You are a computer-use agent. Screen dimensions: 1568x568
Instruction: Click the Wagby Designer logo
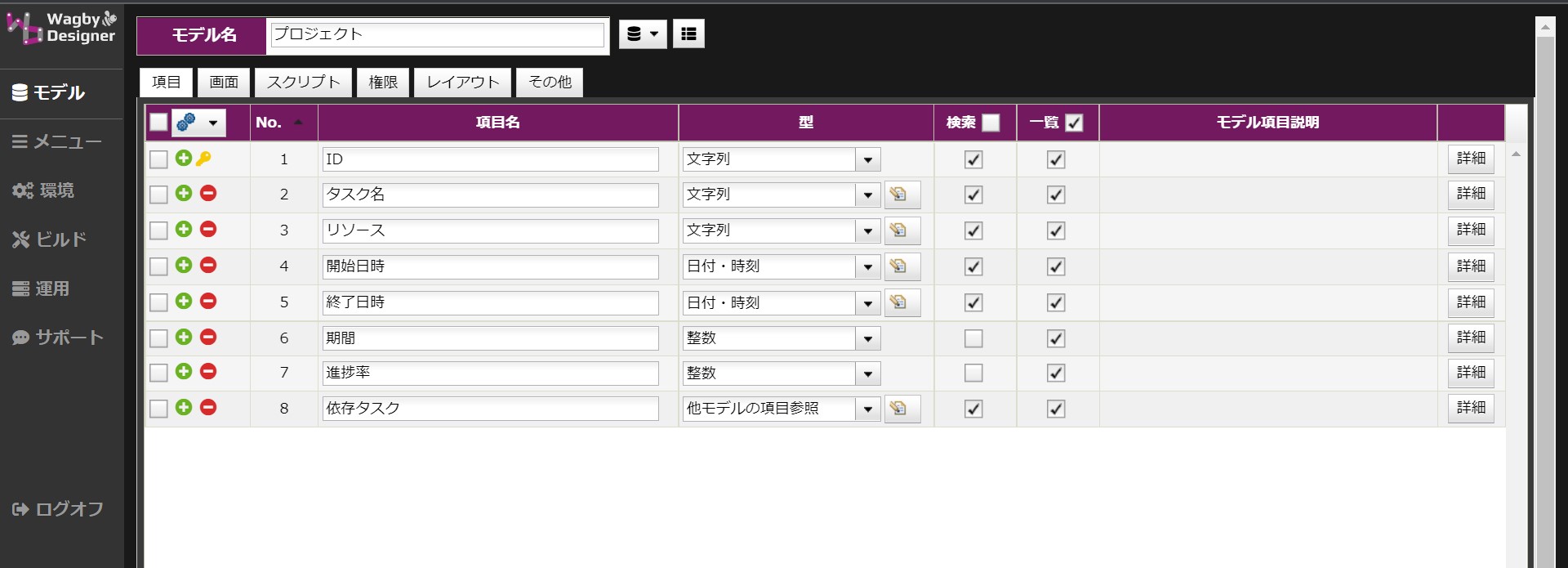(62, 27)
